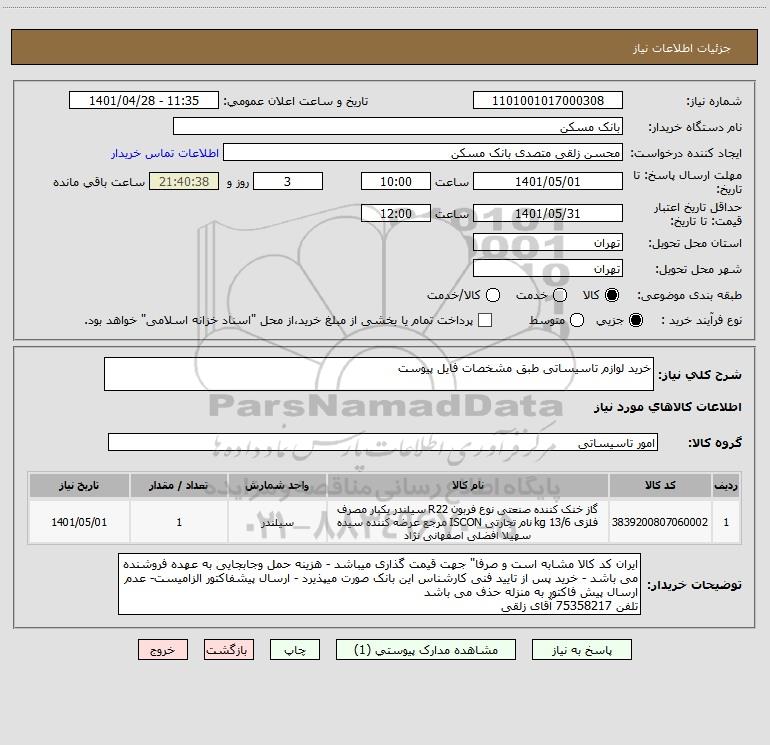
Task: Click the announcement date field 1401/04/28 - 11:35
Action: [144, 101]
